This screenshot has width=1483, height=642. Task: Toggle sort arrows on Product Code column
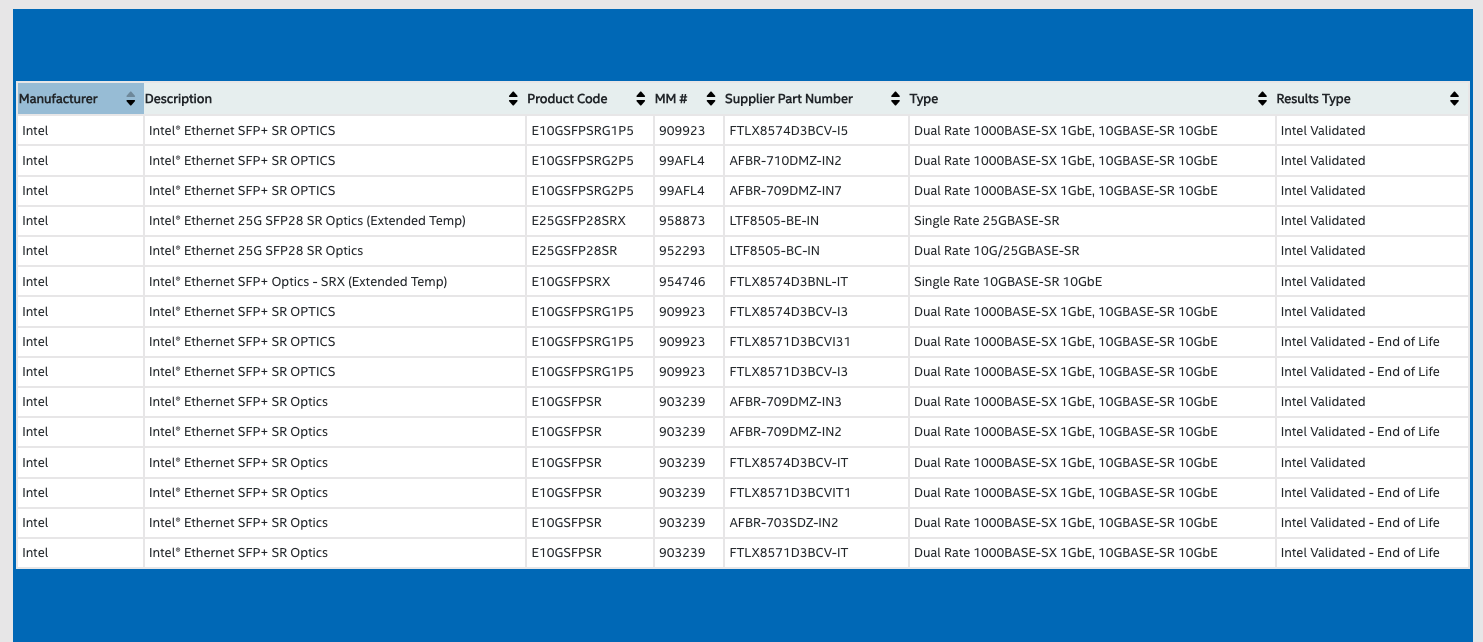pyautogui.click(x=641, y=99)
